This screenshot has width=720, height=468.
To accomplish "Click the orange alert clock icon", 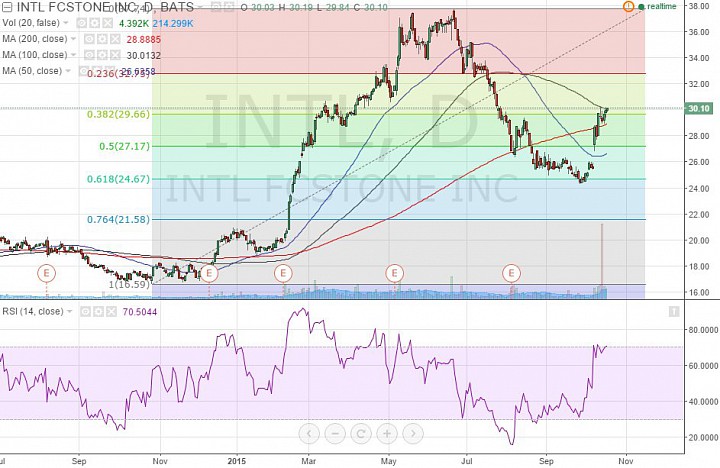I will click(x=628, y=6).
